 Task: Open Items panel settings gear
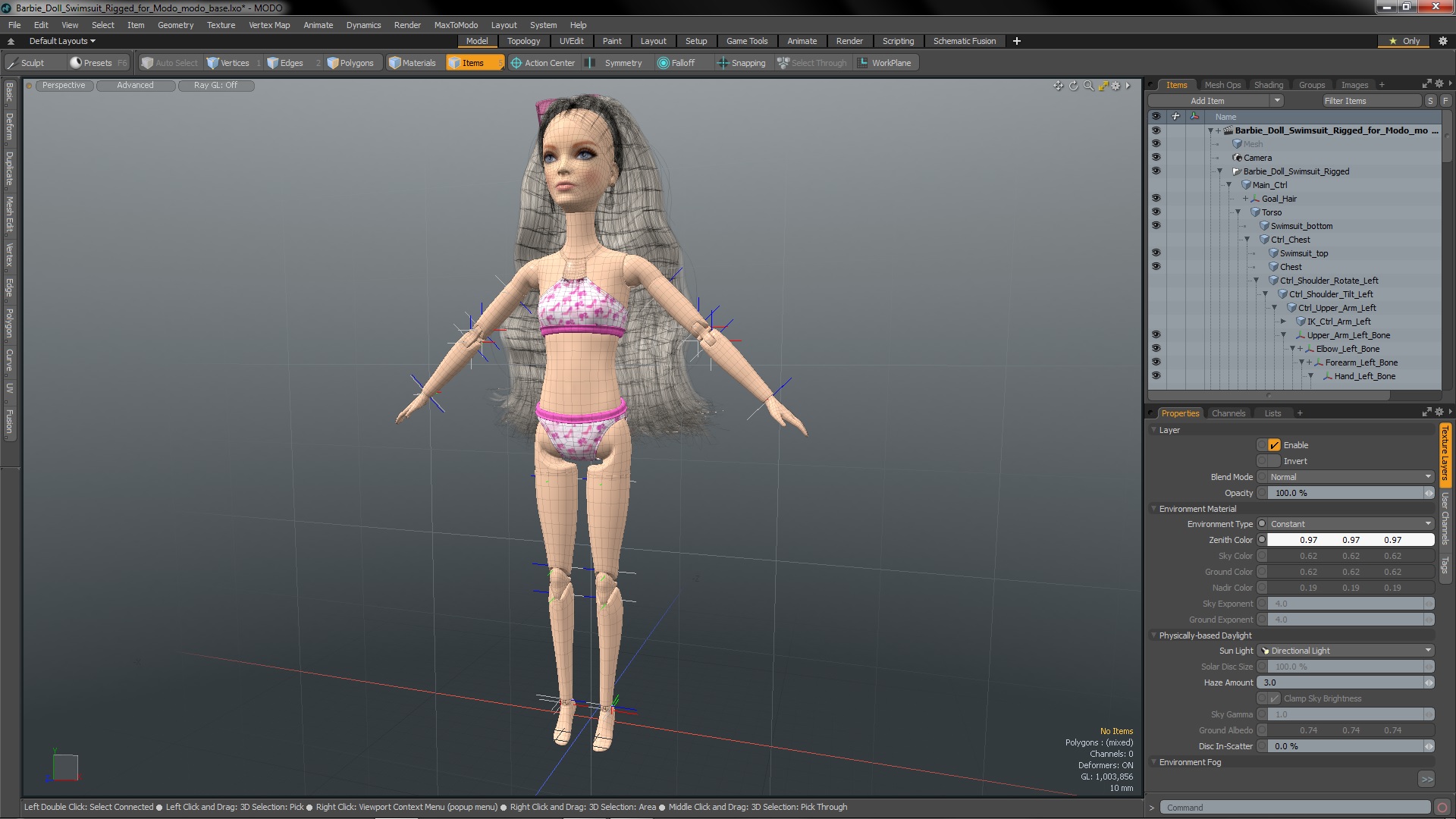(x=1439, y=84)
